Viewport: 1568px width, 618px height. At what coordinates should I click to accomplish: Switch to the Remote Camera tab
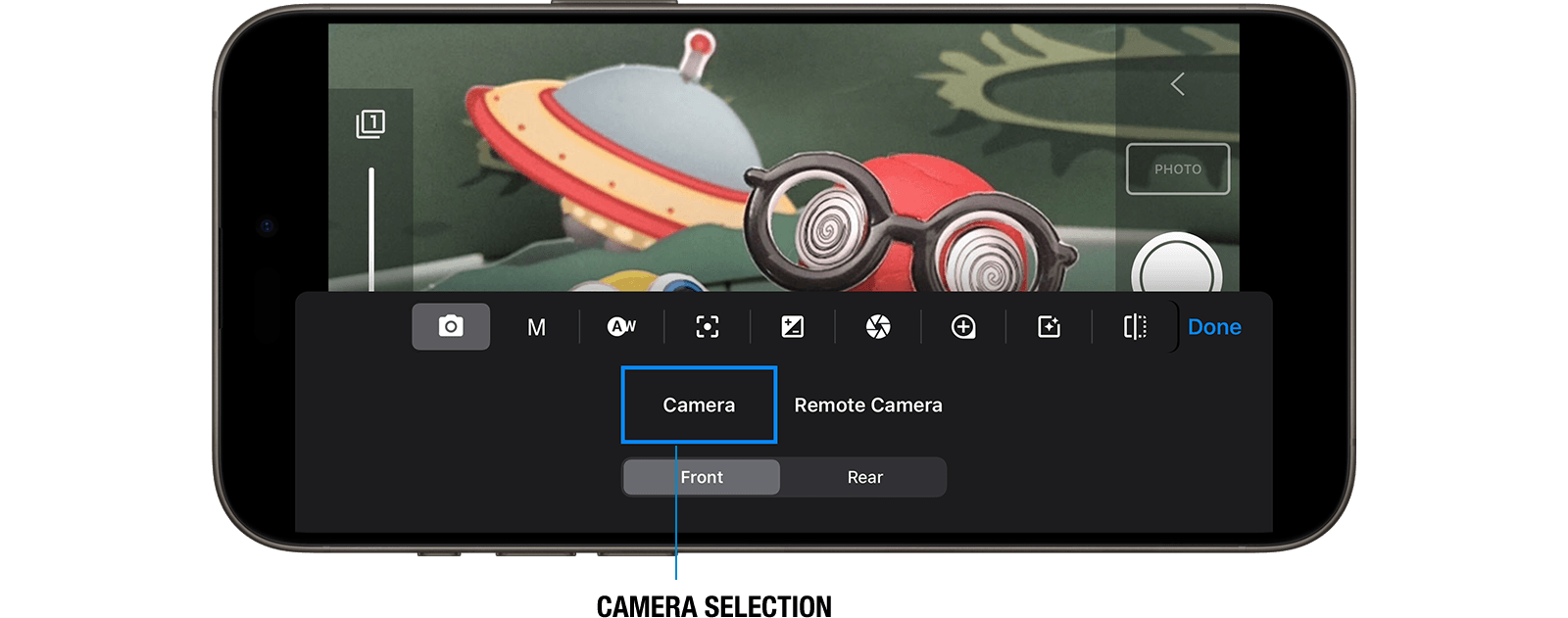[867, 404]
